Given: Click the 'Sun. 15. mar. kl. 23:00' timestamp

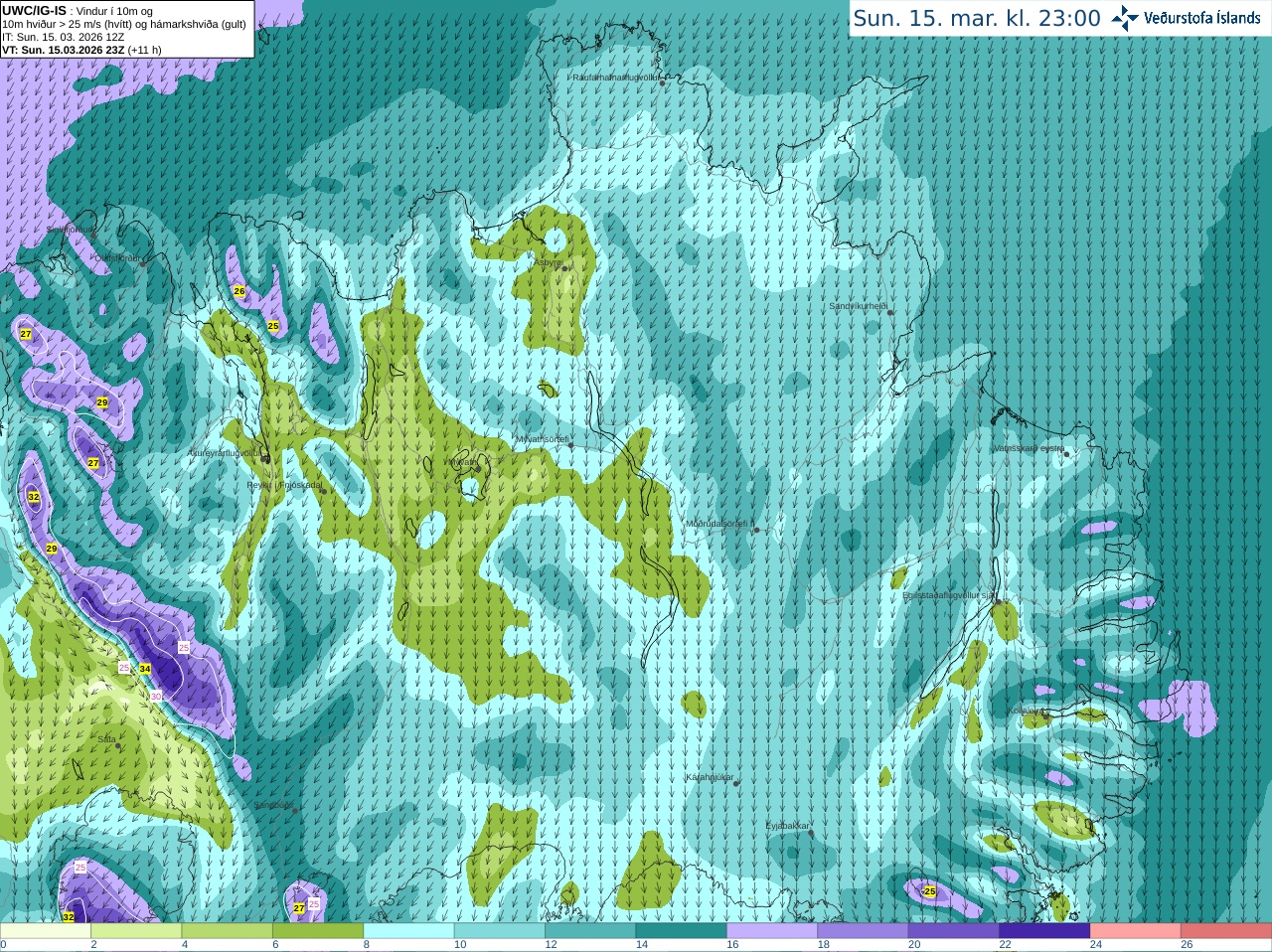Looking at the screenshot, I should [977, 18].
